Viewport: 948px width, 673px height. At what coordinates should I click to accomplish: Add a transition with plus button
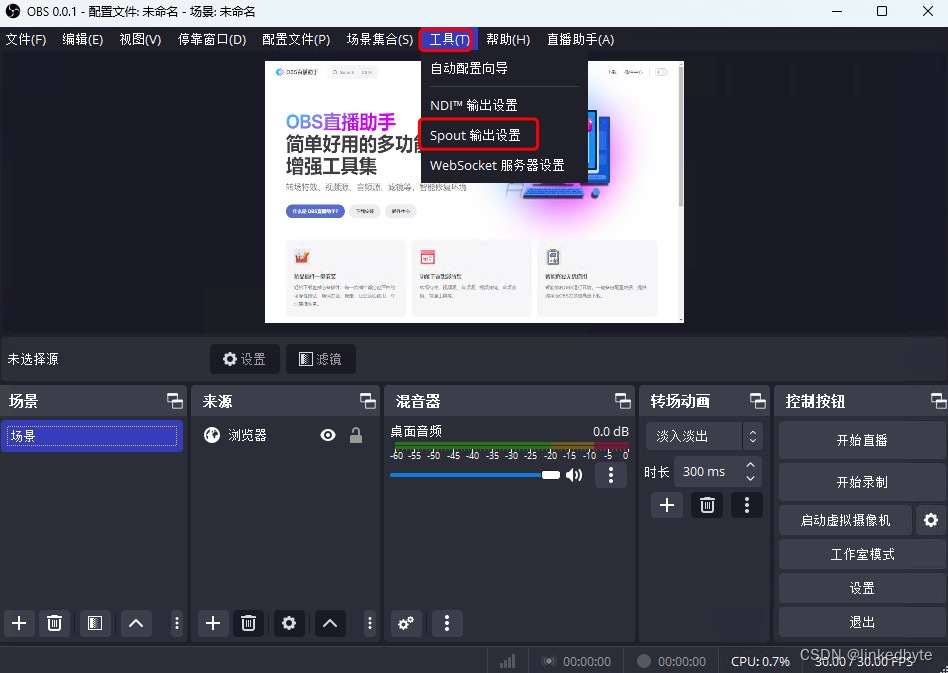click(x=667, y=506)
